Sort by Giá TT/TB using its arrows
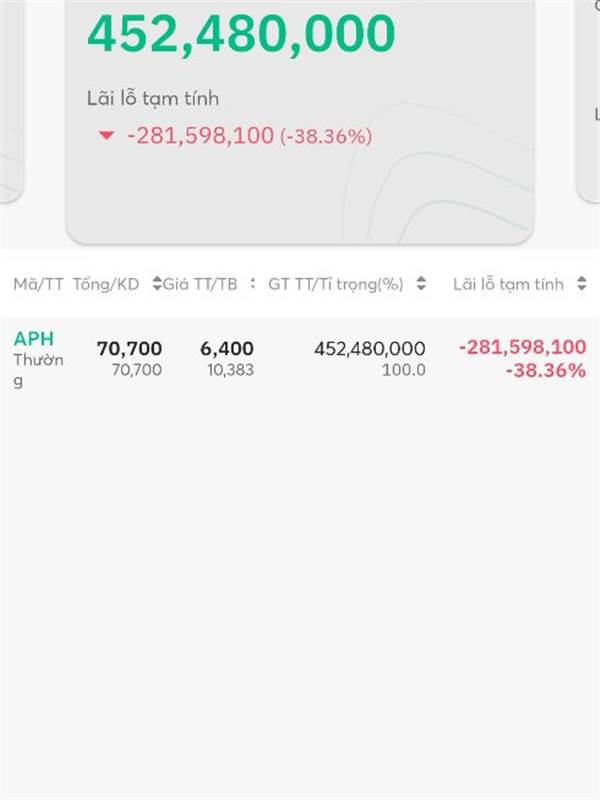Image resolution: width=600 pixels, height=800 pixels. click(157, 284)
